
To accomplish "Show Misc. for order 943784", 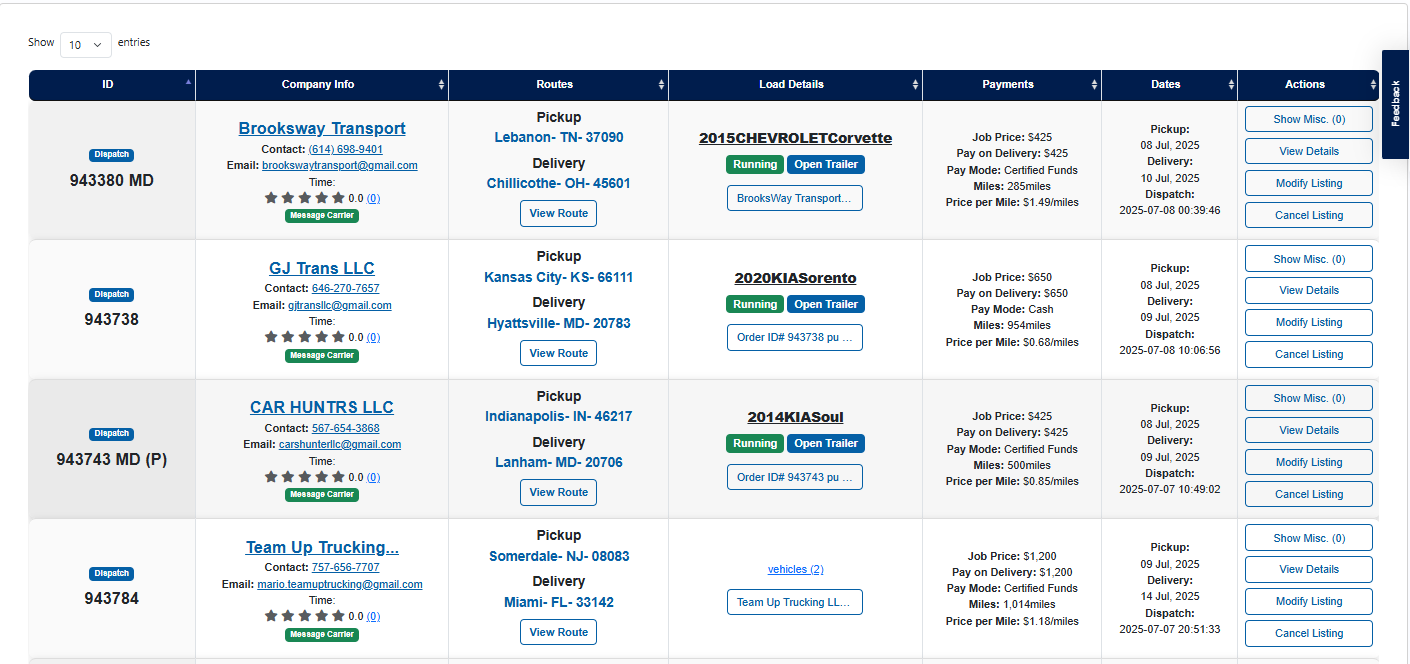I will point(1309,538).
